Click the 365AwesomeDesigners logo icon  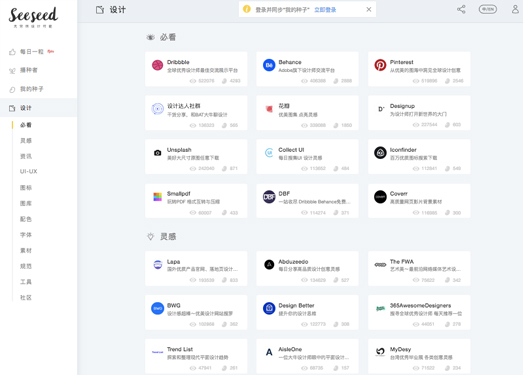click(380, 309)
